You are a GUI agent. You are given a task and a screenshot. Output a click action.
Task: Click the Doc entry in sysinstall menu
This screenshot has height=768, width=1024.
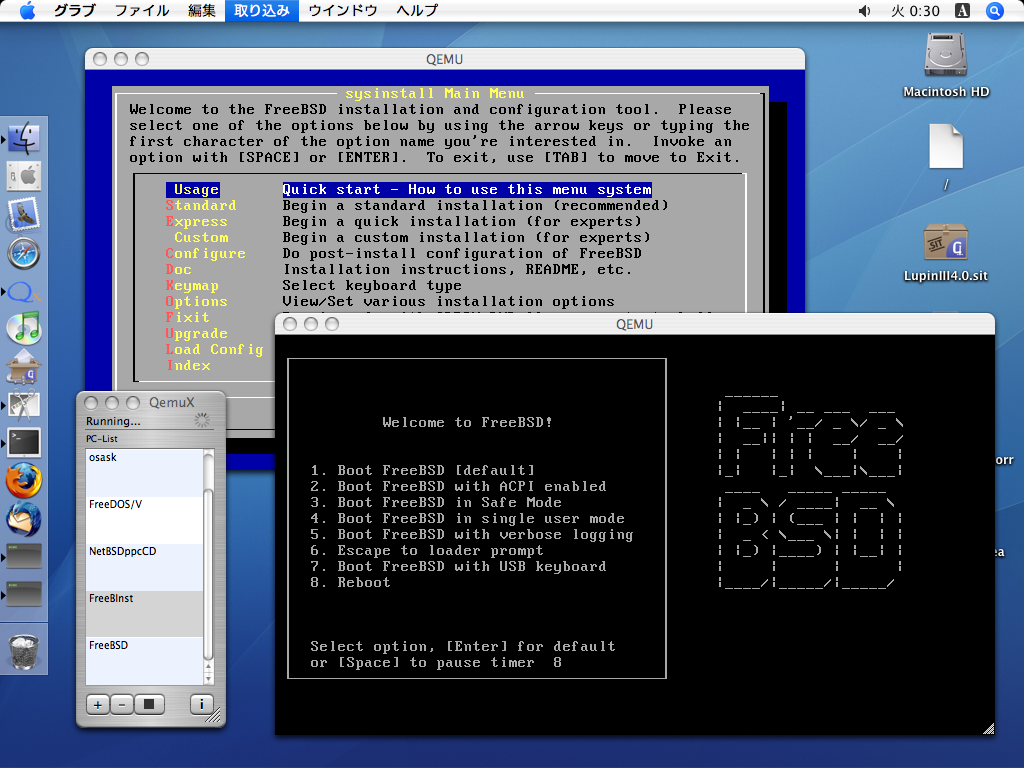179,270
